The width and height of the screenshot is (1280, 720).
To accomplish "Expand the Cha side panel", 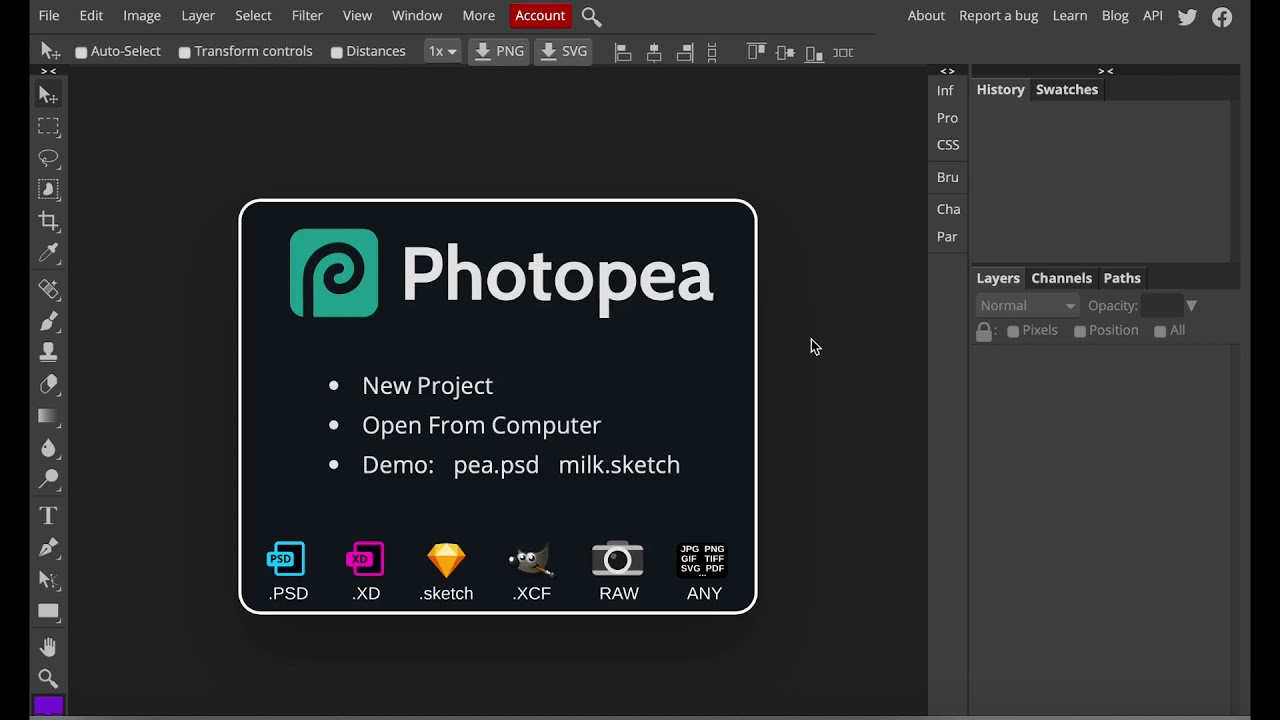I will (x=948, y=209).
